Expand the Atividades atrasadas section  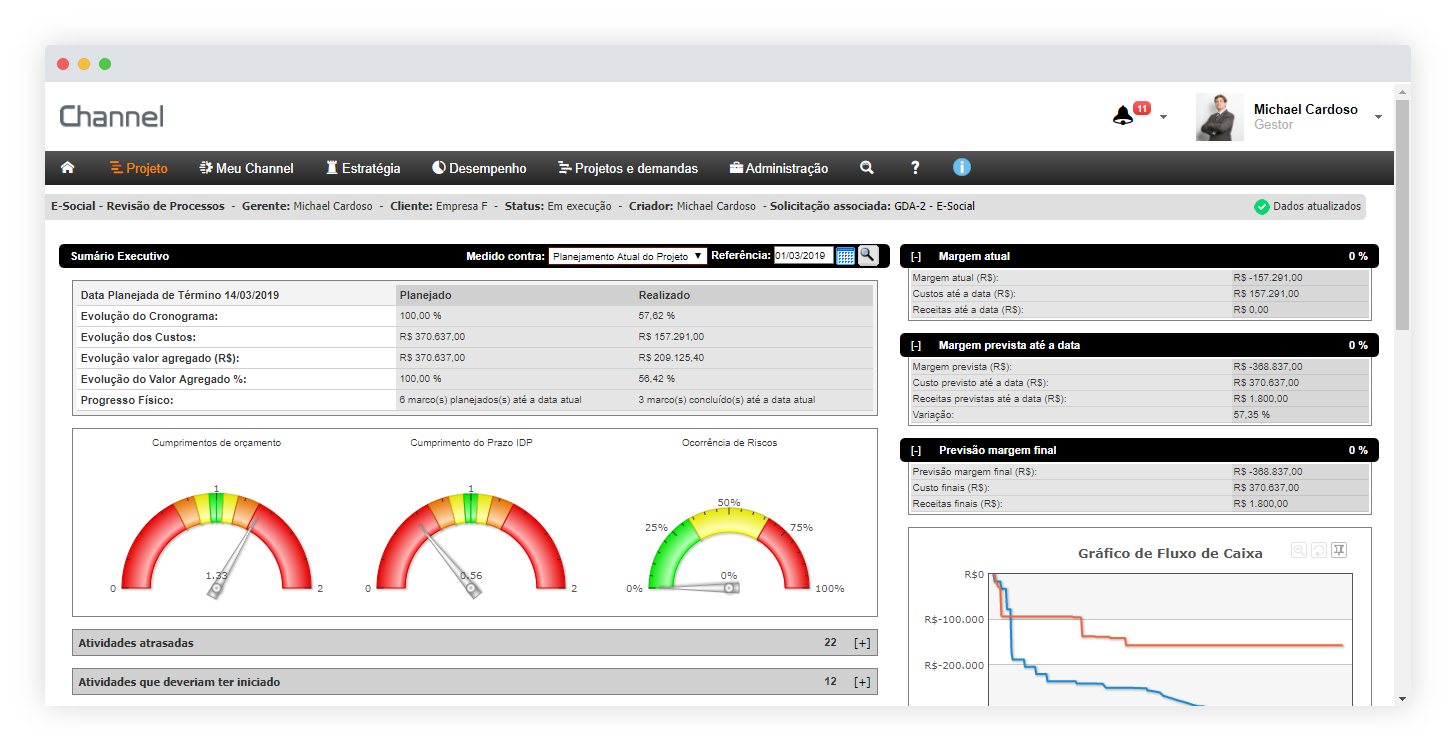point(861,643)
